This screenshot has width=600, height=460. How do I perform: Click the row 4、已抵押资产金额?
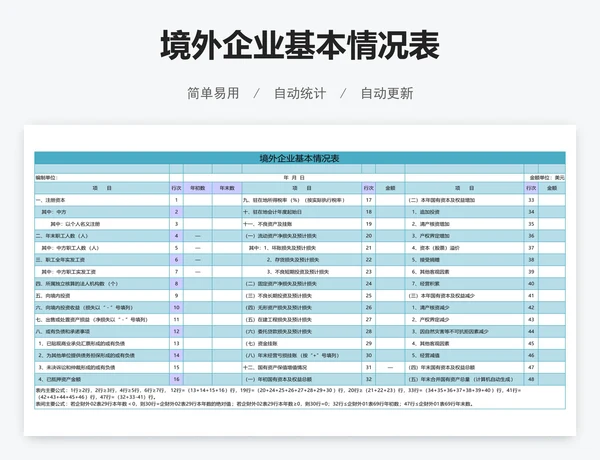(x=102, y=379)
